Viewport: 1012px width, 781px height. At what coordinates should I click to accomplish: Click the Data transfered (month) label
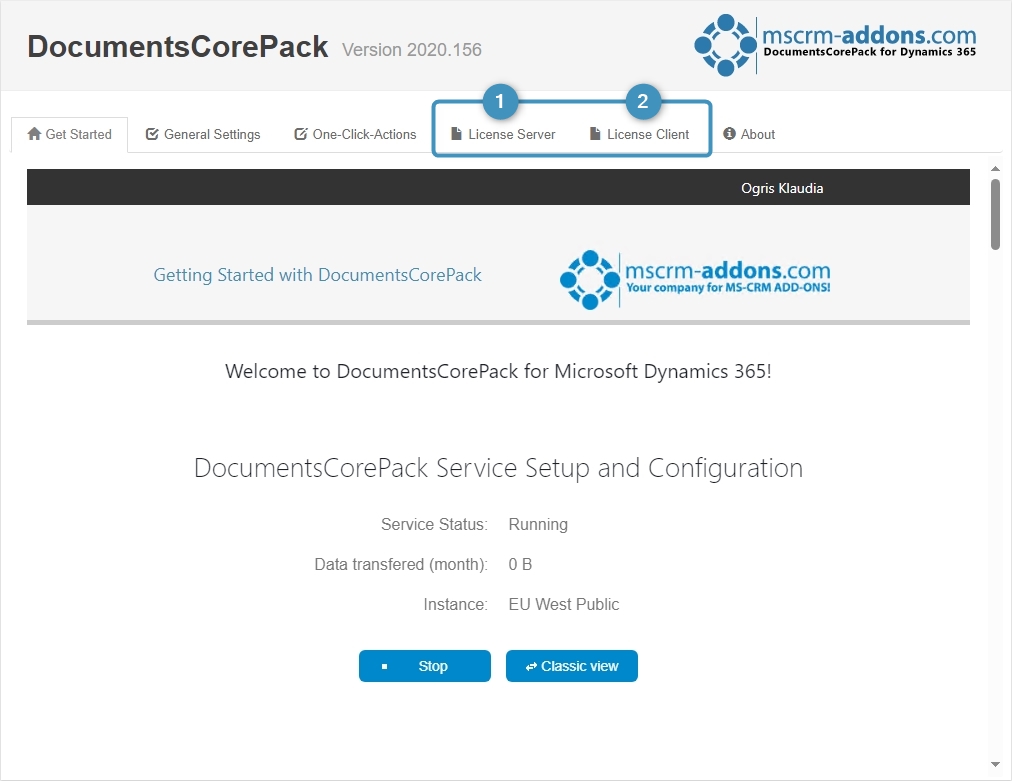pos(401,564)
